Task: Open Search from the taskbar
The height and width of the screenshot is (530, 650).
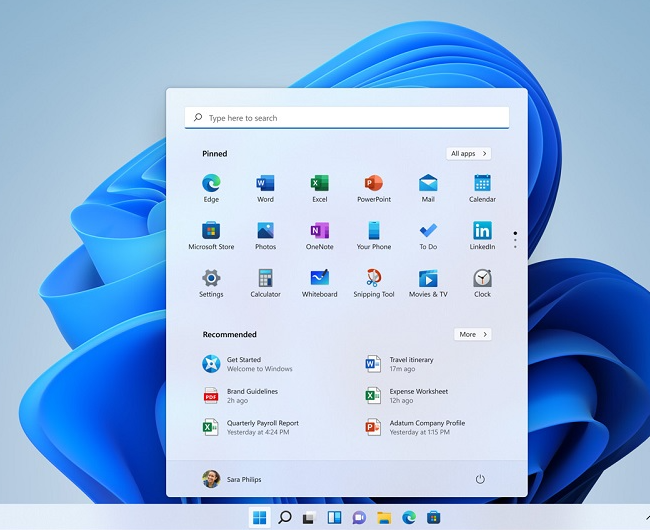Action: 284,518
